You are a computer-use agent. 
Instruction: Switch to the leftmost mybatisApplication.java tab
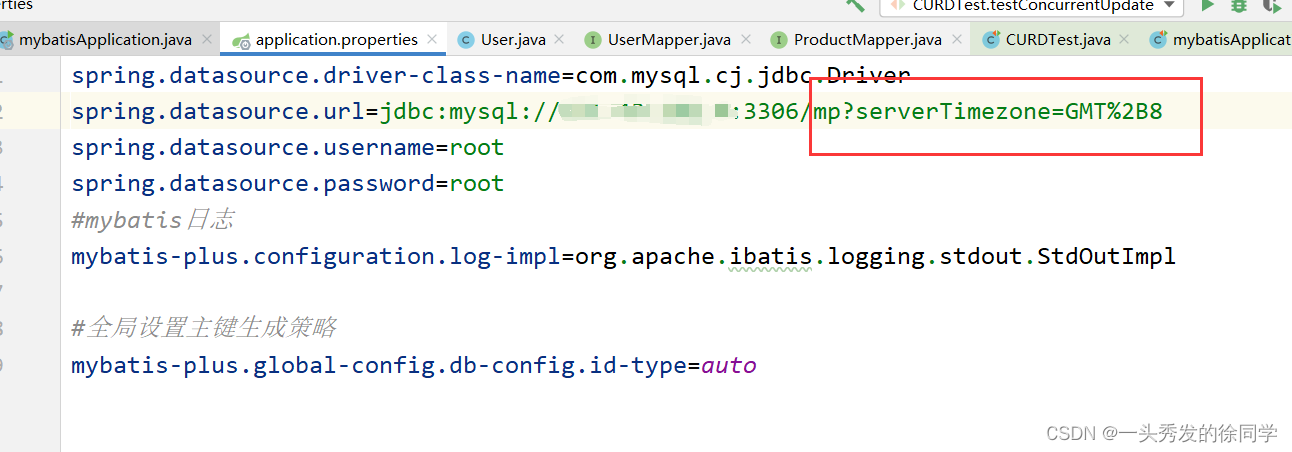(106, 40)
